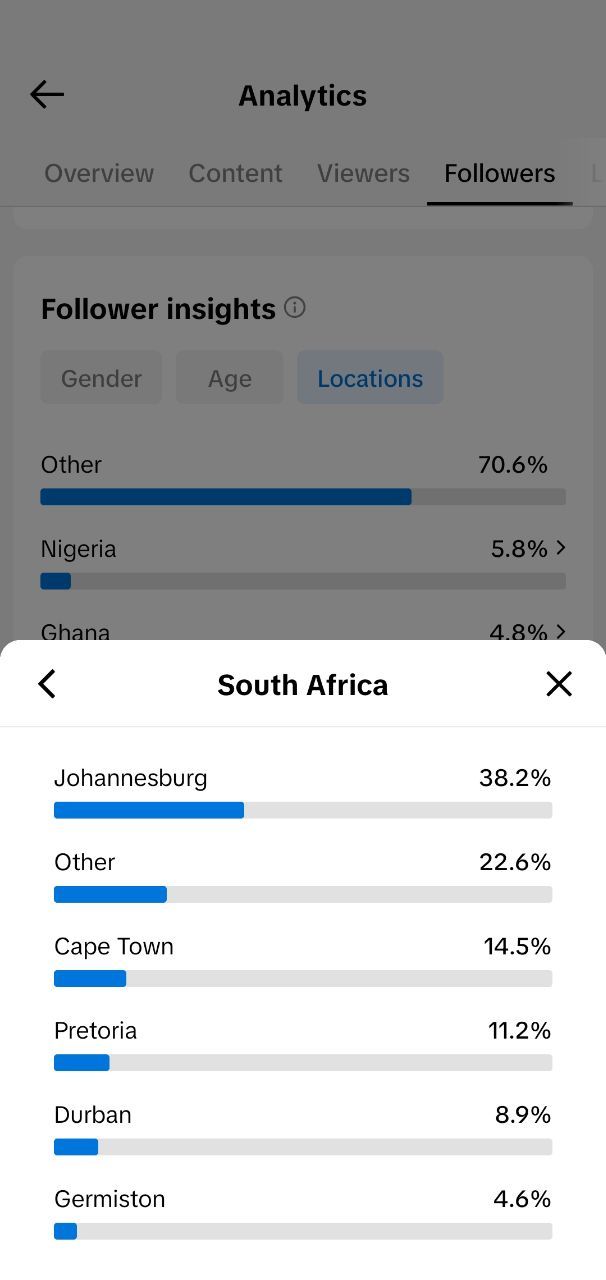Select the Followers tab
This screenshot has width=606, height=1280.
[500, 173]
